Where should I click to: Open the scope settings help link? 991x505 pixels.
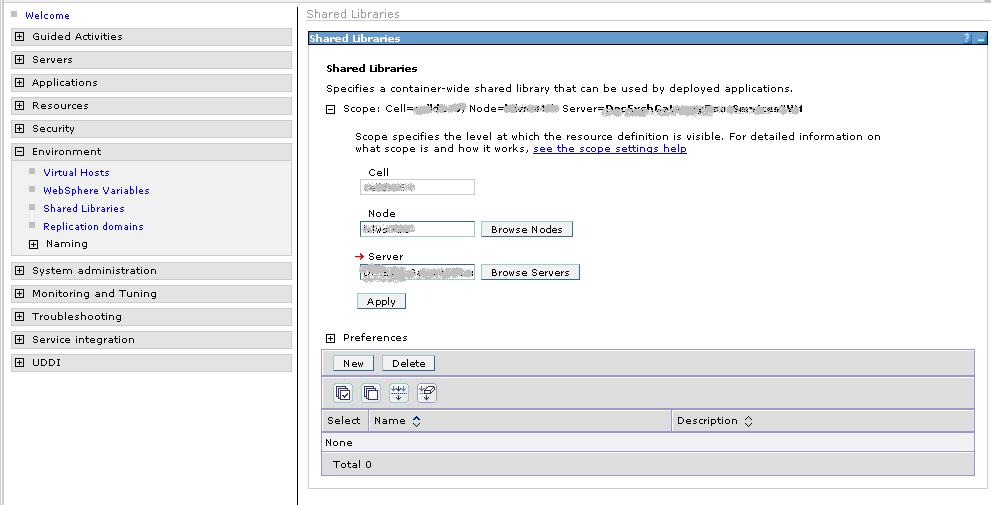609,149
